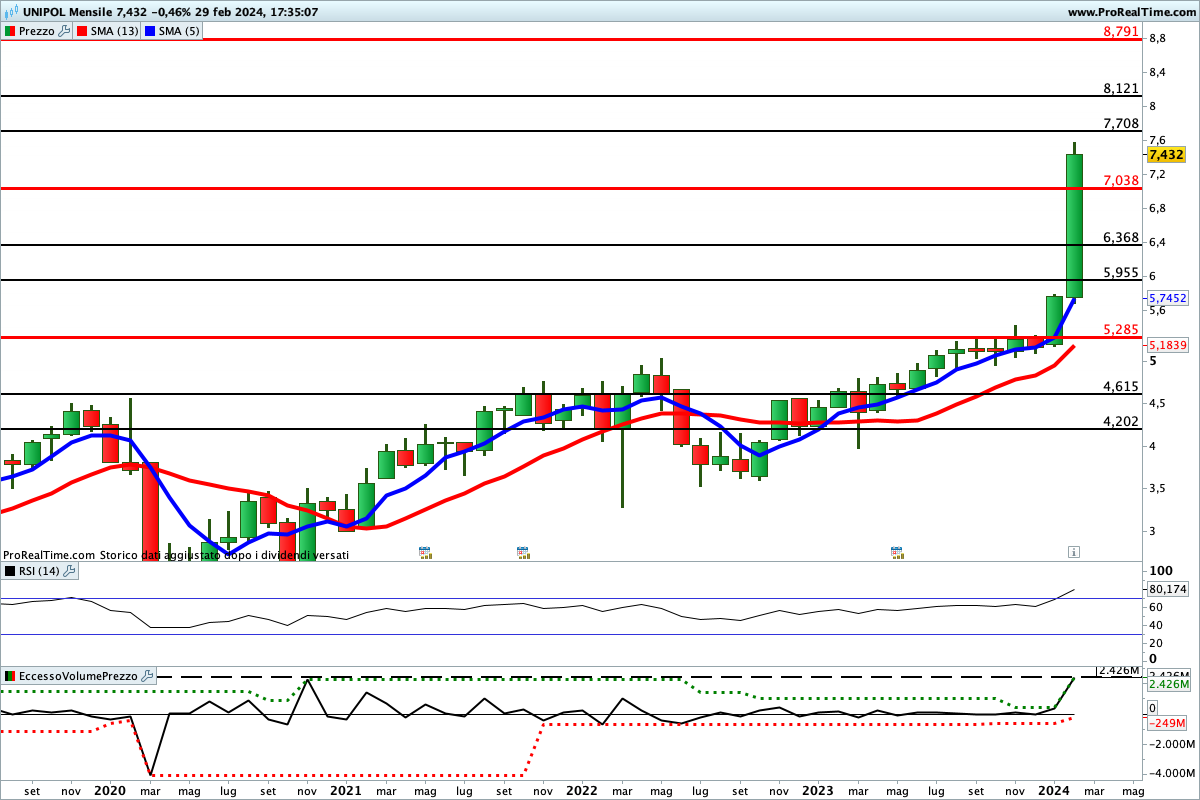Click the red SMA (13) color swatch

coord(81,31)
